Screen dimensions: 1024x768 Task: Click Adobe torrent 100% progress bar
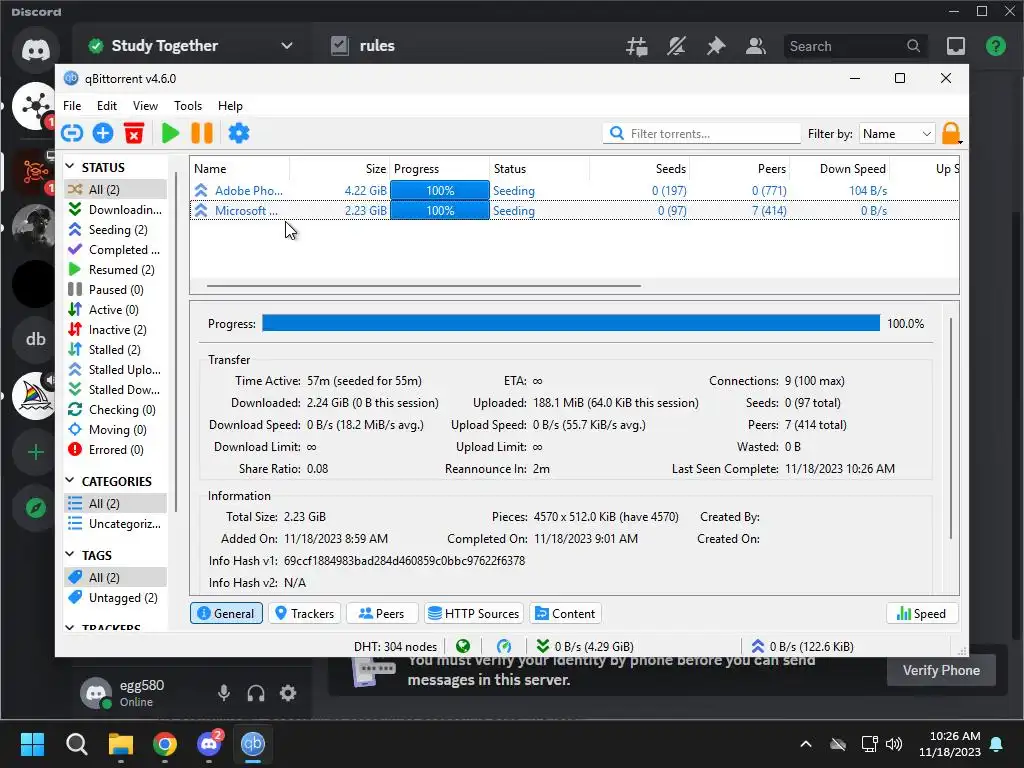click(x=440, y=191)
